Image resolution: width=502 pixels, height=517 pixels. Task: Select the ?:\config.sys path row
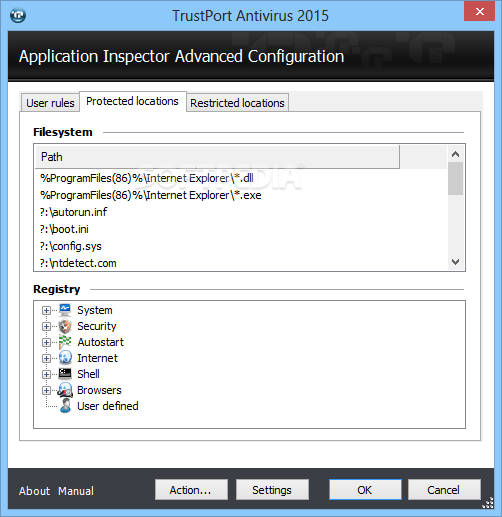(x=241, y=246)
